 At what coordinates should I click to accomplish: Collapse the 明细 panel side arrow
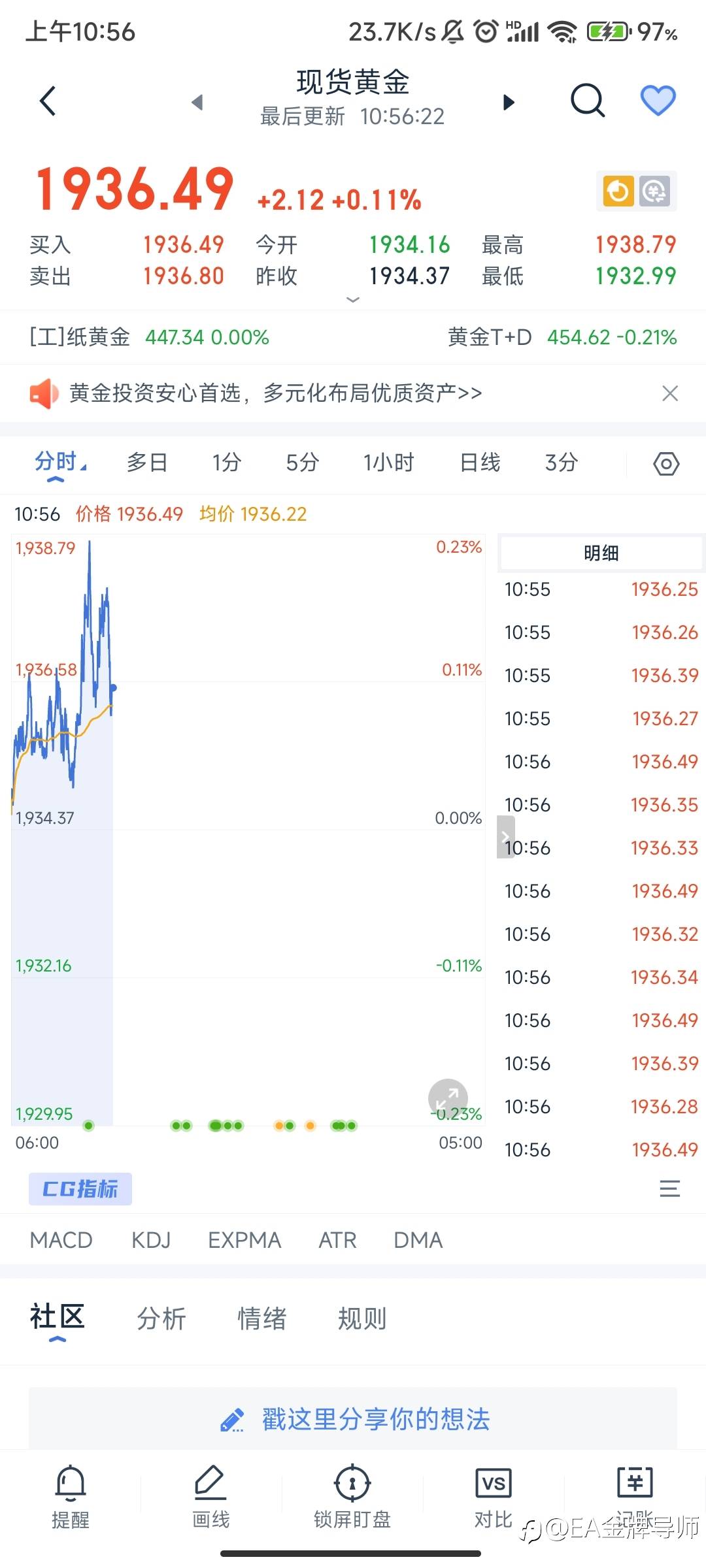505,836
